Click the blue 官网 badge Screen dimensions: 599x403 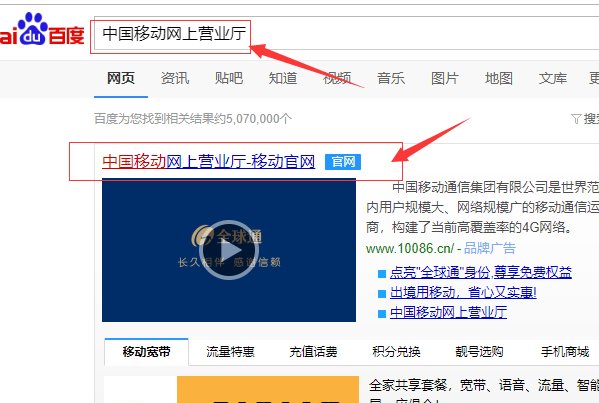[343, 162]
